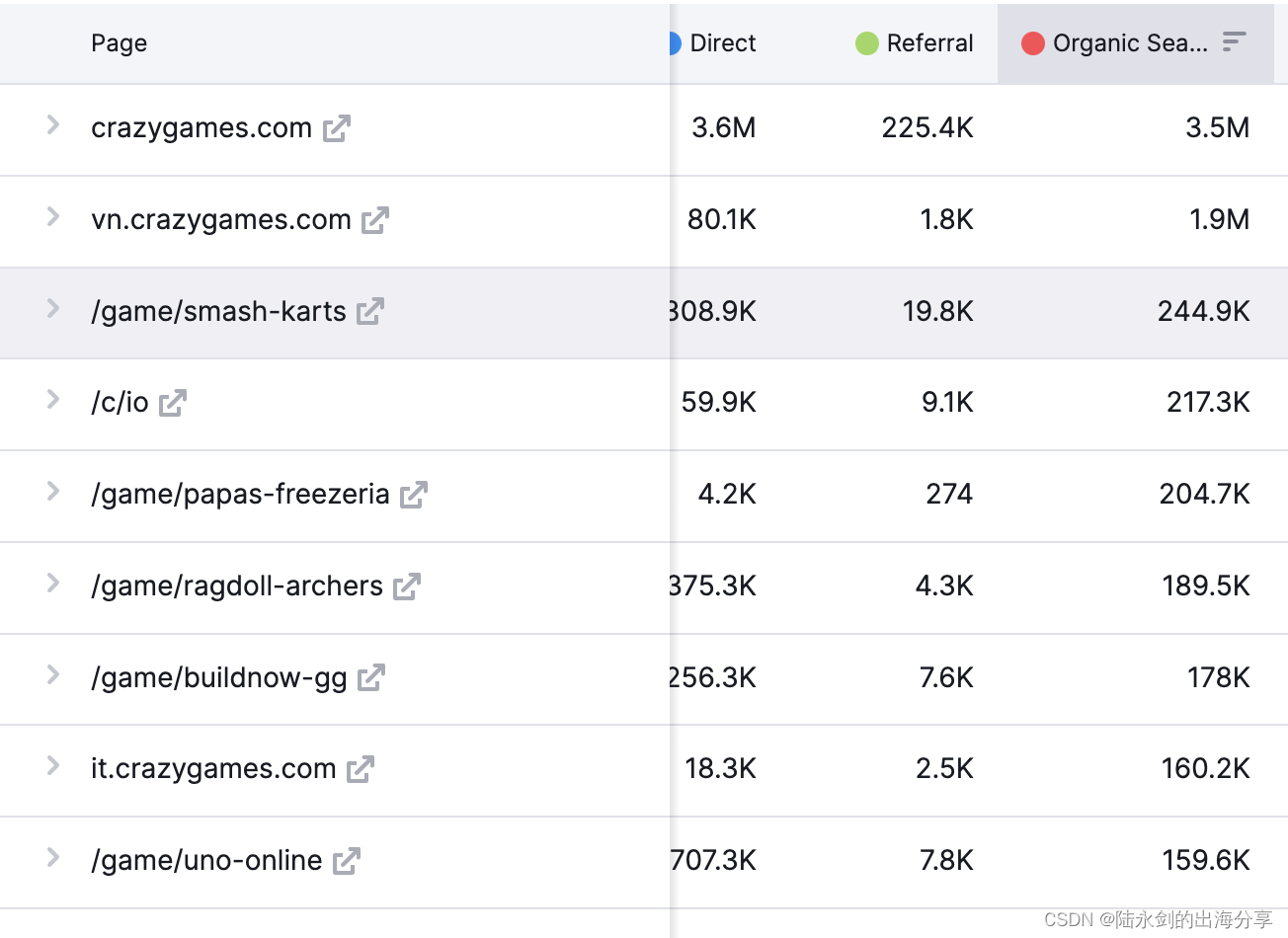Image resolution: width=1288 pixels, height=938 pixels.
Task: Select the 3.6M direct value
Action: [x=724, y=128]
